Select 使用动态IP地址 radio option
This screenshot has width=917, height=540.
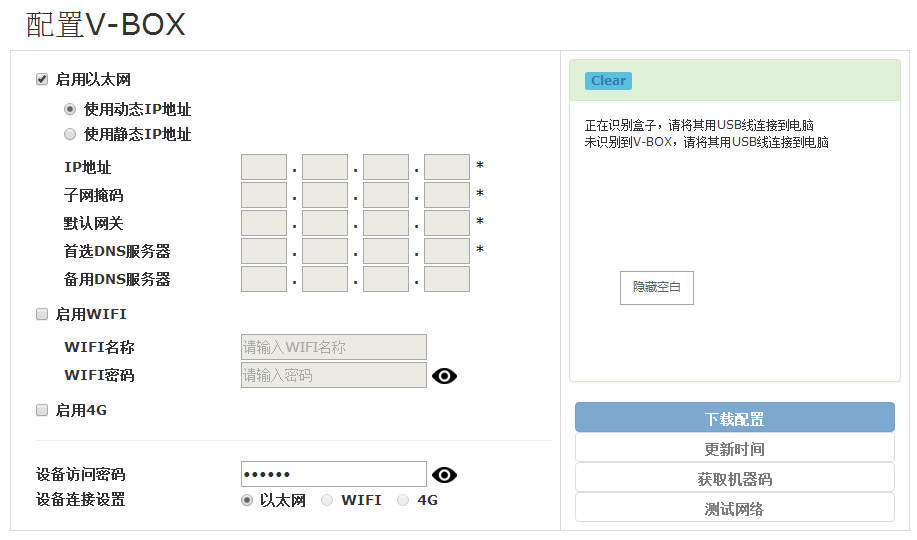pyautogui.click(x=70, y=109)
